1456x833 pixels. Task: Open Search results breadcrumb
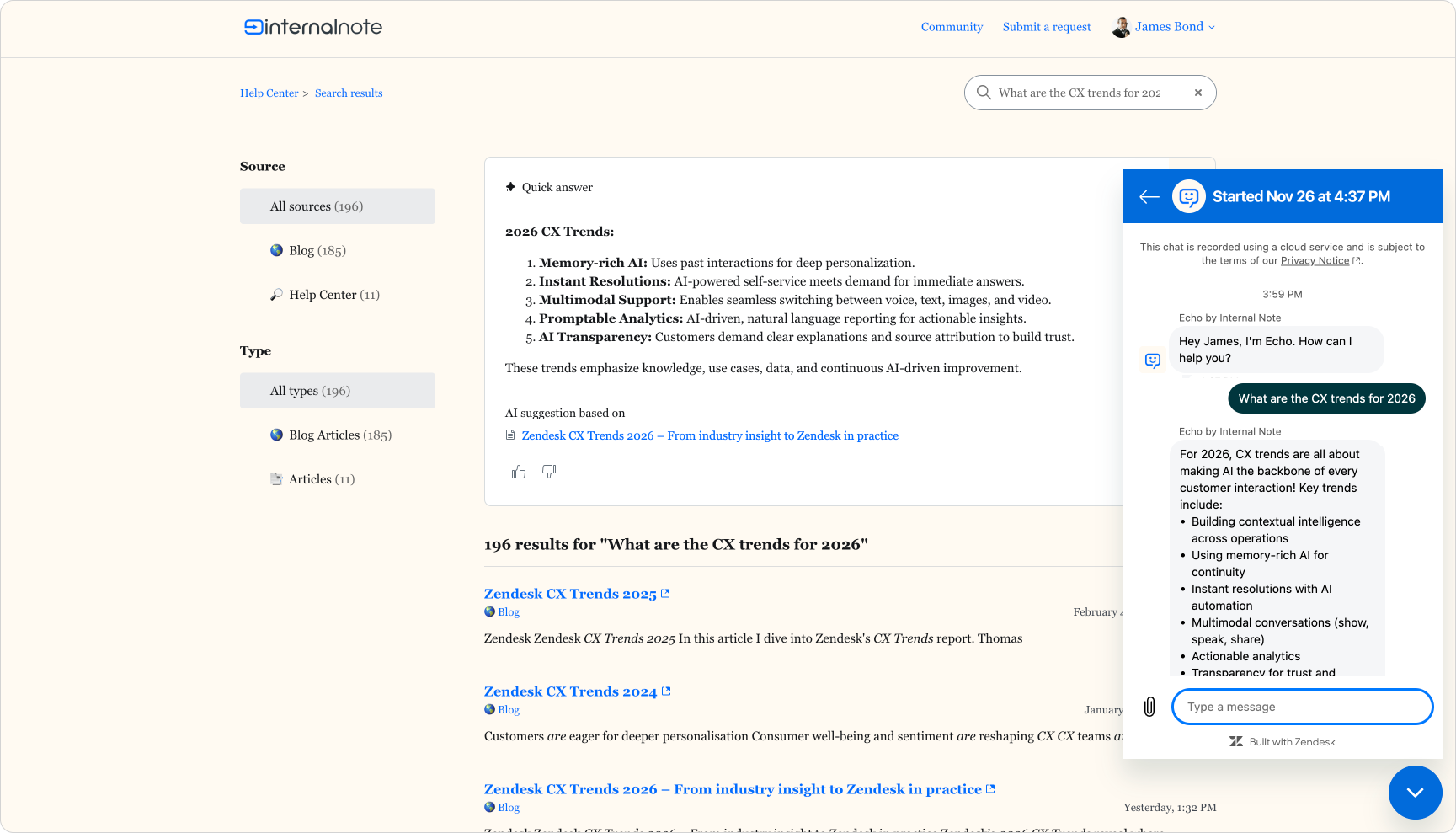click(x=349, y=93)
